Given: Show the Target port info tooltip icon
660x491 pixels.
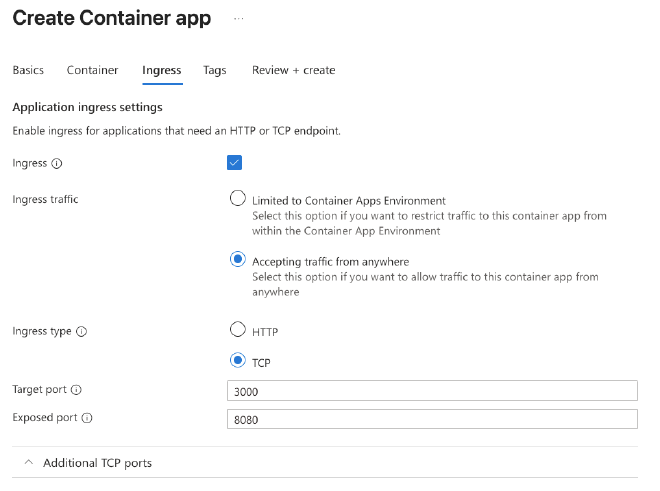Looking at the screenshot, I should pyautogui.click(x=77, y=390).
